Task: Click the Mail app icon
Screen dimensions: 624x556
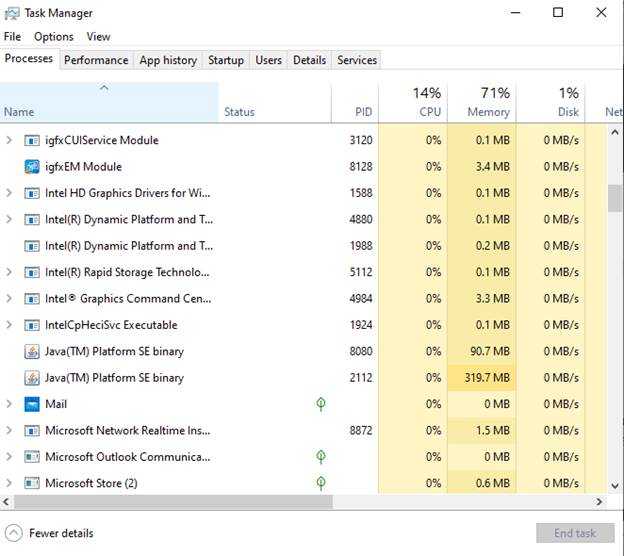Action: (x=32, y=404)
